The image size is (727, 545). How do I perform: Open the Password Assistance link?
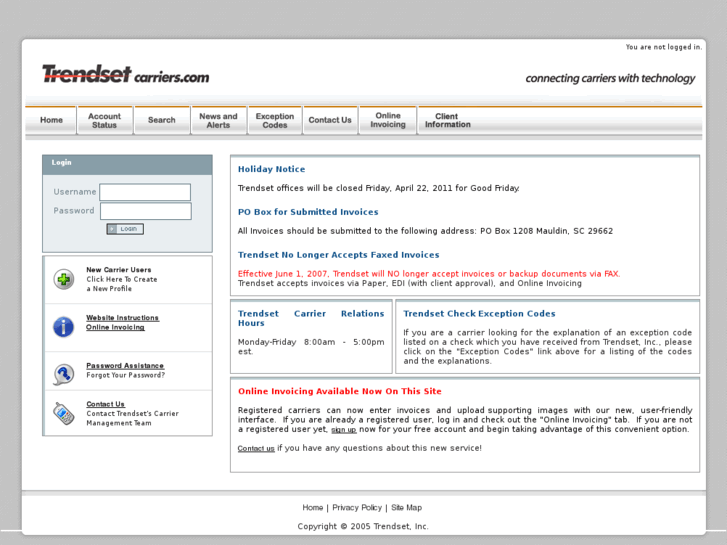click(125, 366)
